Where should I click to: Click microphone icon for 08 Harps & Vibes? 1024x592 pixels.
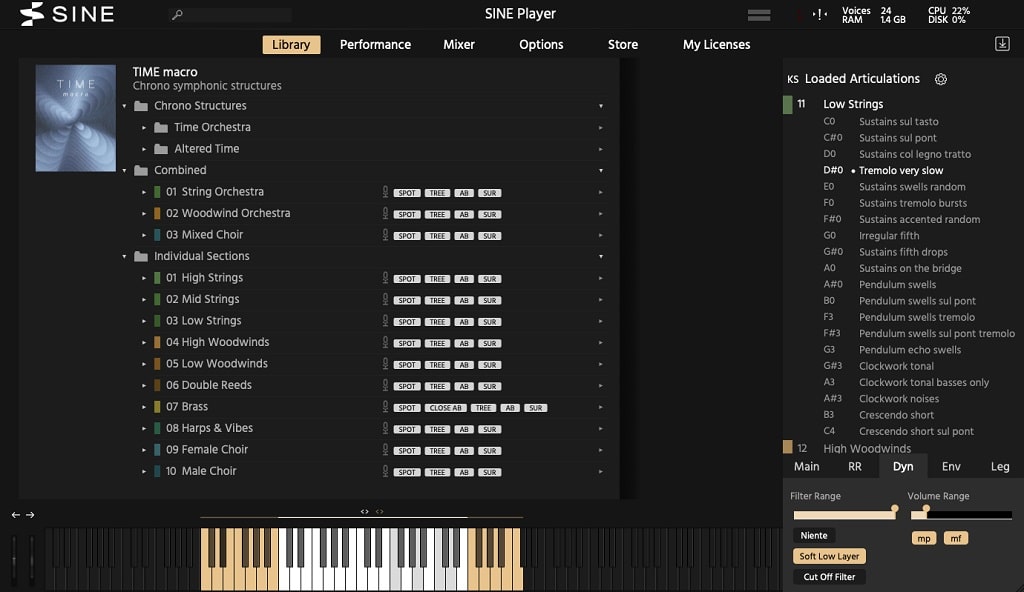[x=385, y=428]
